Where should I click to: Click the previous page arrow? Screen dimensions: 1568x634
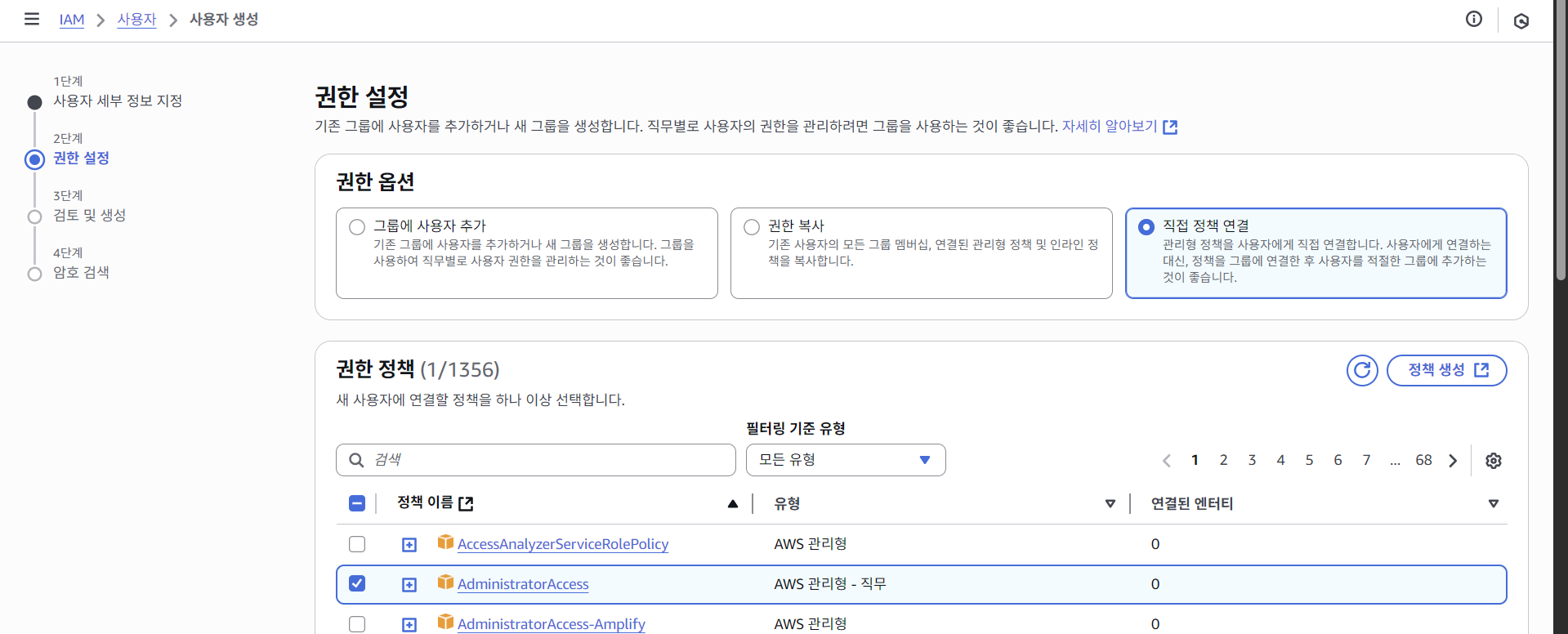click(x=1167, y=461)
